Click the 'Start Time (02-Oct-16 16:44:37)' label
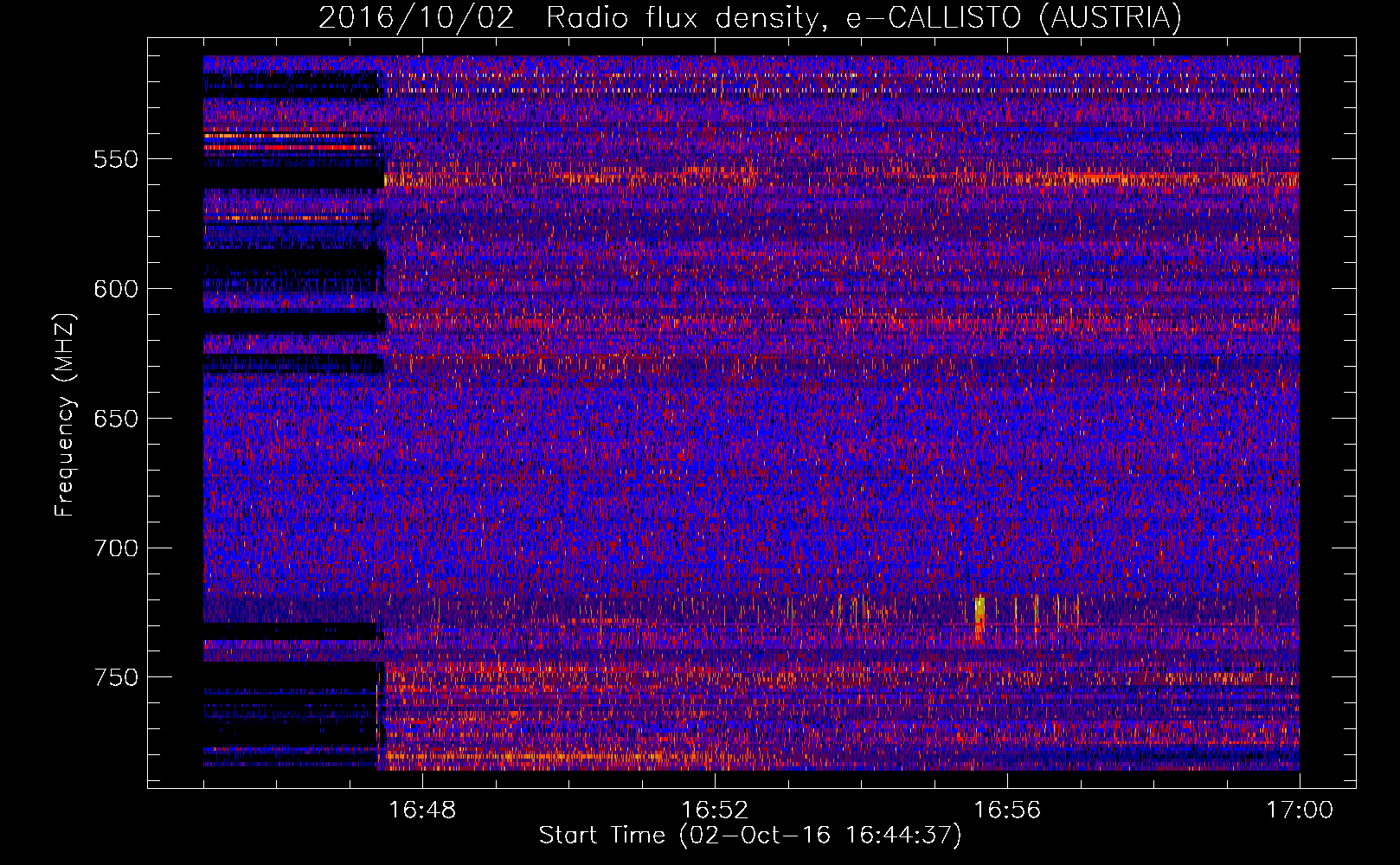This screenshot has height=865, width=1400. click(x=750, y=836)
